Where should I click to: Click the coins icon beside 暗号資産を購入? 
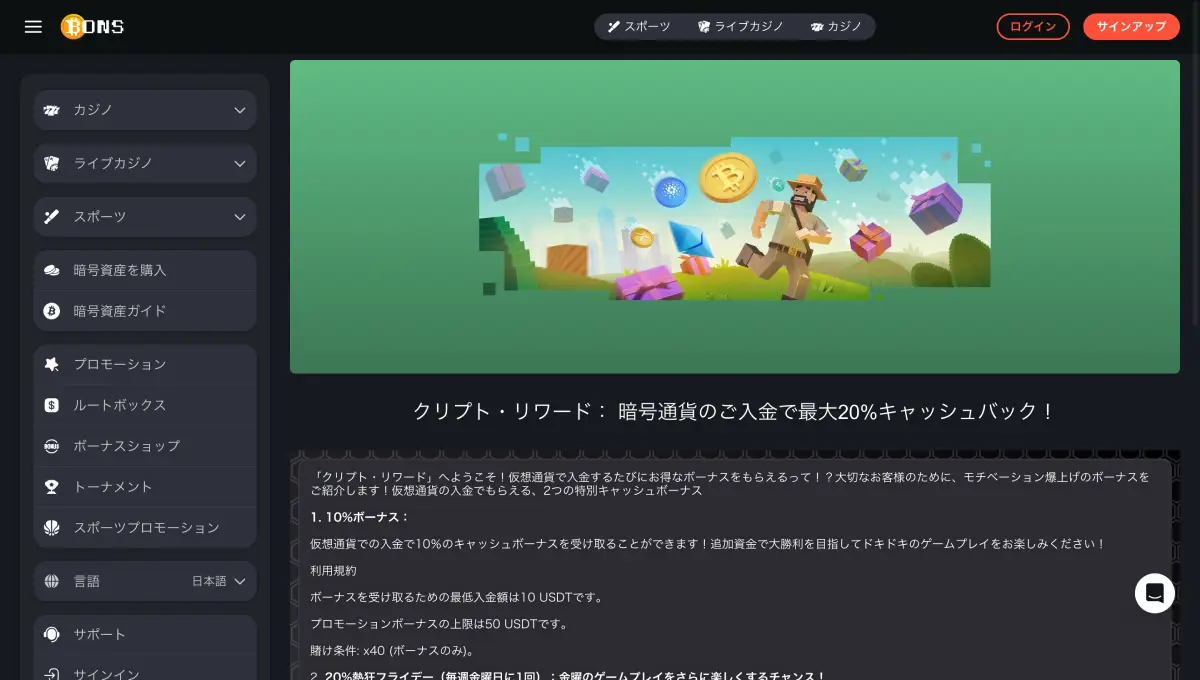coord(52,270)
